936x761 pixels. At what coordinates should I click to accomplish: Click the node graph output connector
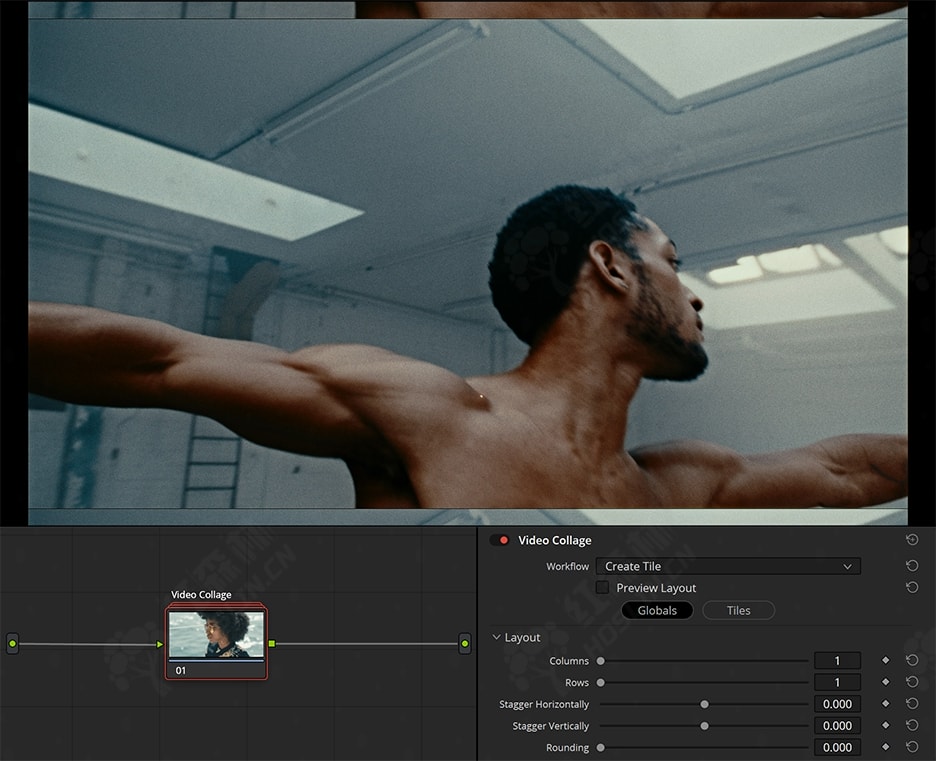[x=465, y=644]
